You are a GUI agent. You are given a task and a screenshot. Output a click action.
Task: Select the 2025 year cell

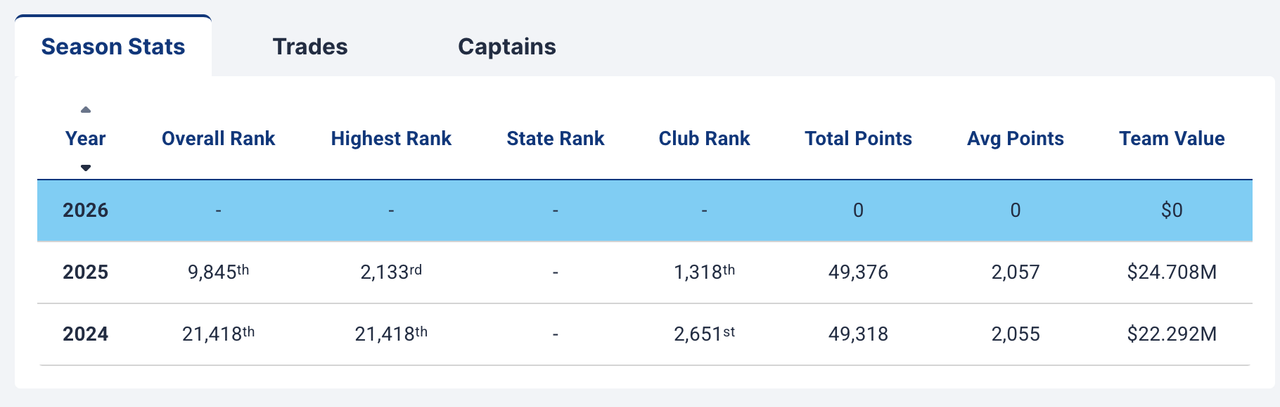pyautogui.click(x=86, y=273)
